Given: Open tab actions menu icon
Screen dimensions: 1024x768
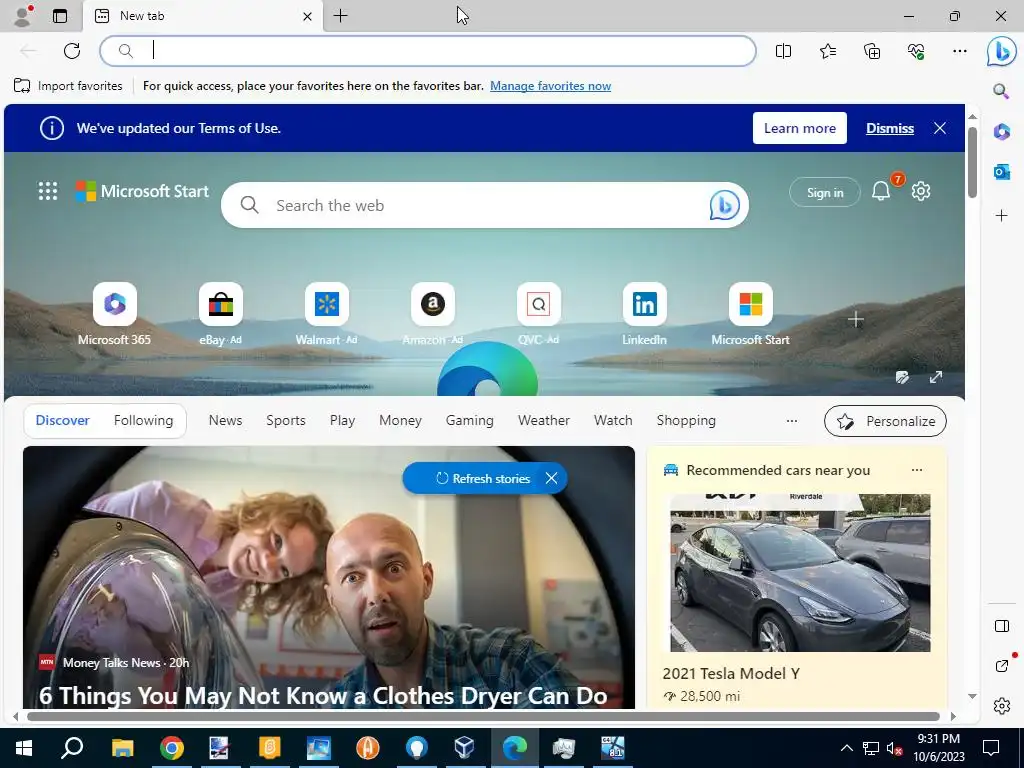Looking at the screenshot, I should [60, 16].
